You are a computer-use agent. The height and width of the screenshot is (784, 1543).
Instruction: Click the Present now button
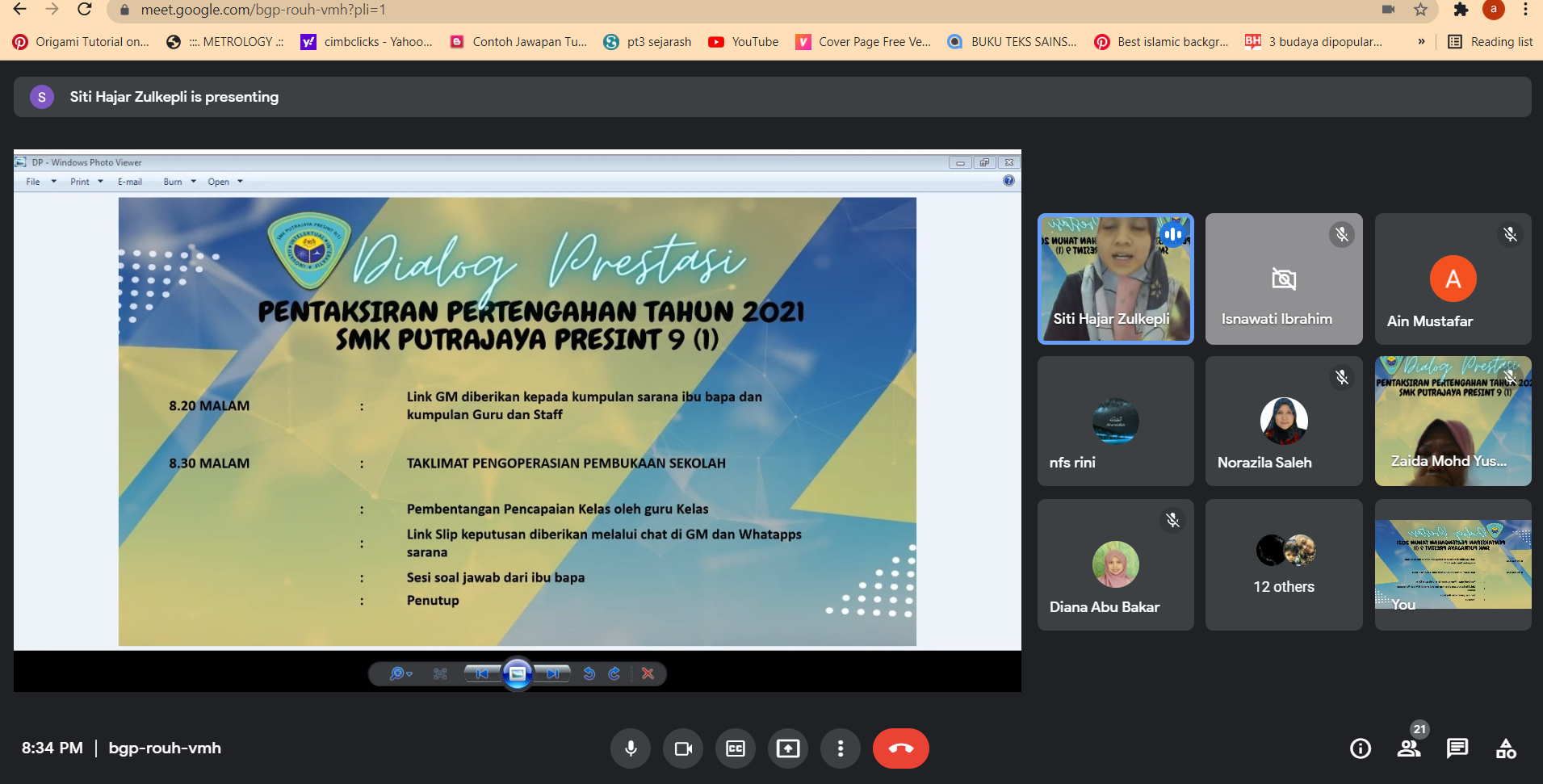pos(788,748)
